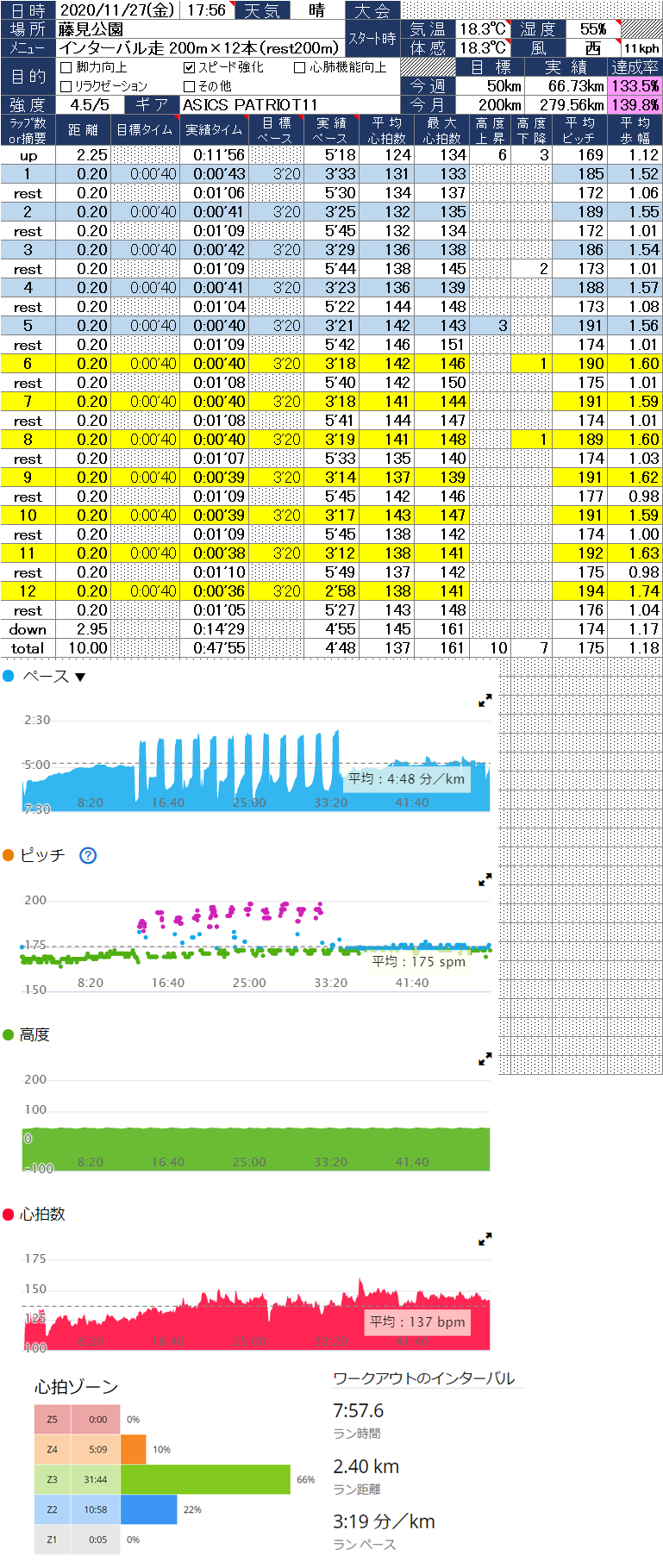Tick the リラクゼーション checkbox
Screen dimensions: 663x1568
[67, 86]
